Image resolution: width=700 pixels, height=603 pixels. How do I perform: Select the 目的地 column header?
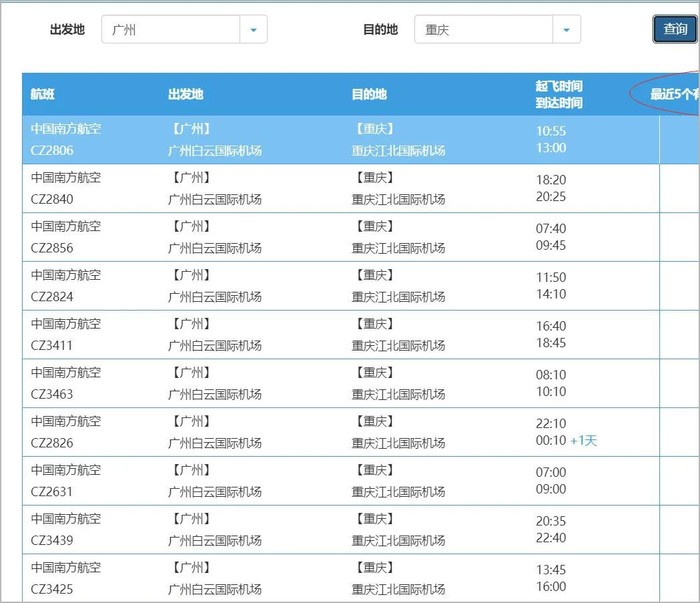[369, 94]
